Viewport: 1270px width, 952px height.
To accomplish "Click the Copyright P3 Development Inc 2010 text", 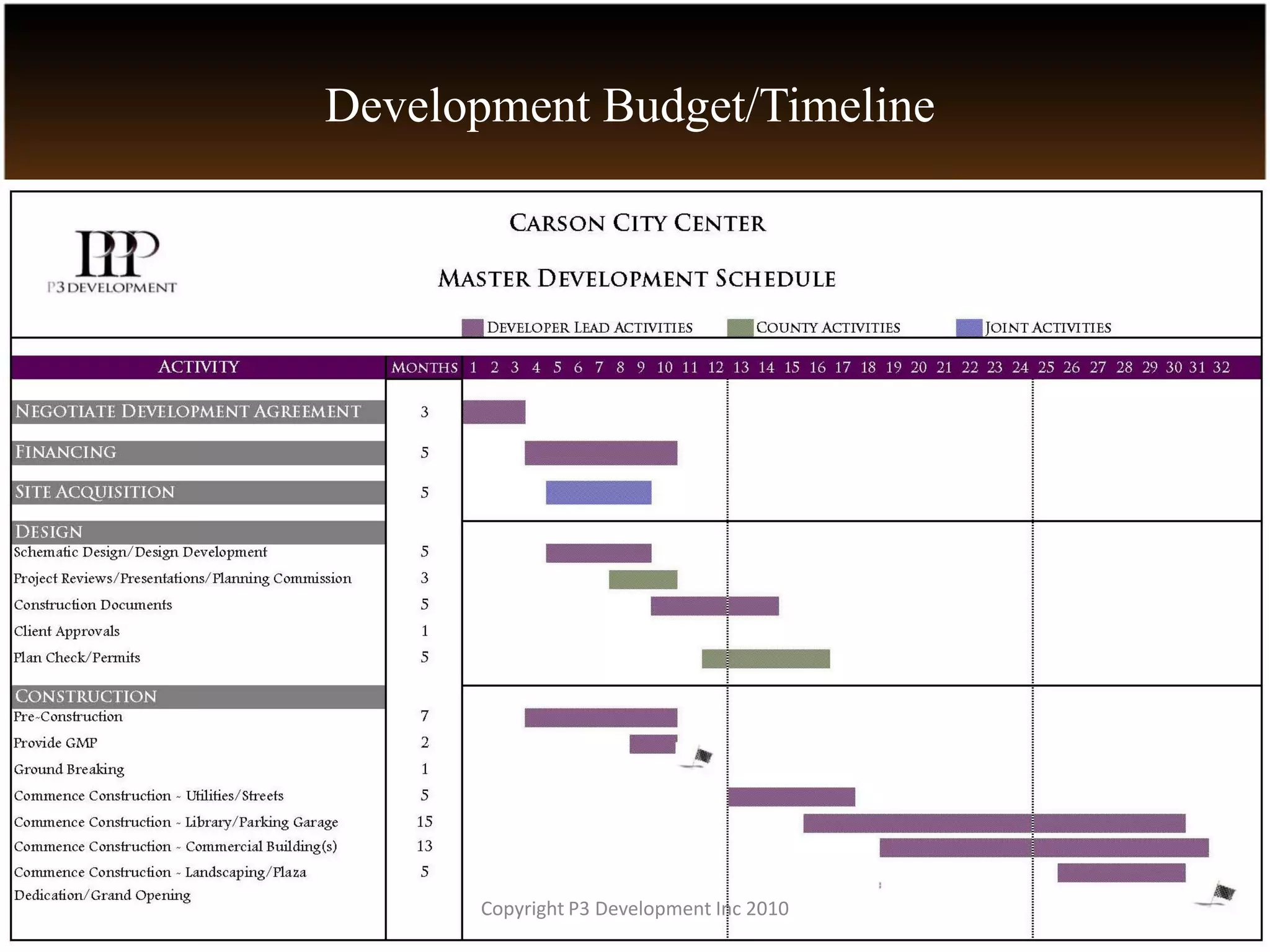I will pyautogui.click(x=635, y=909).
